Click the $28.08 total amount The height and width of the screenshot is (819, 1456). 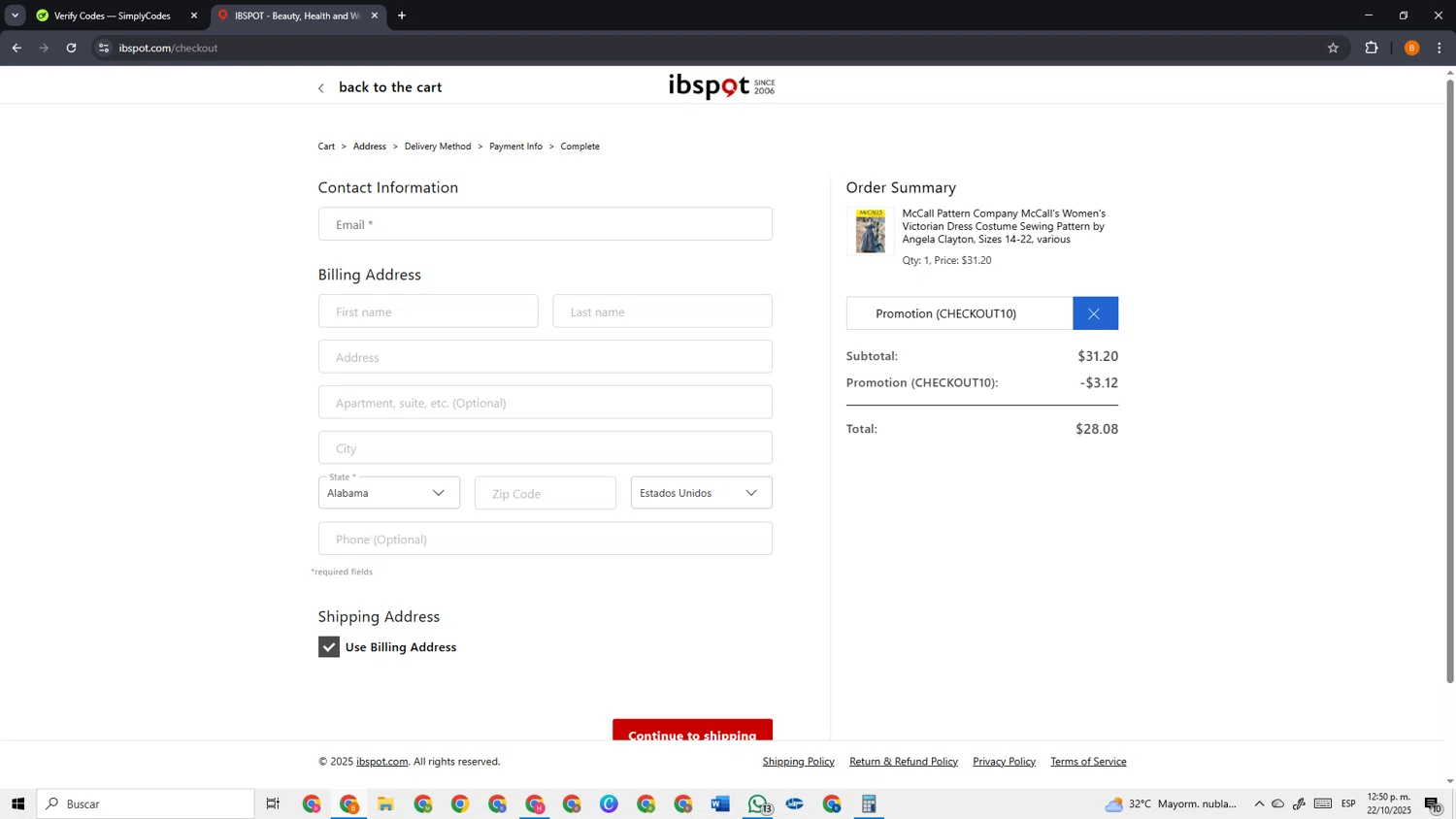point(1097,429)
